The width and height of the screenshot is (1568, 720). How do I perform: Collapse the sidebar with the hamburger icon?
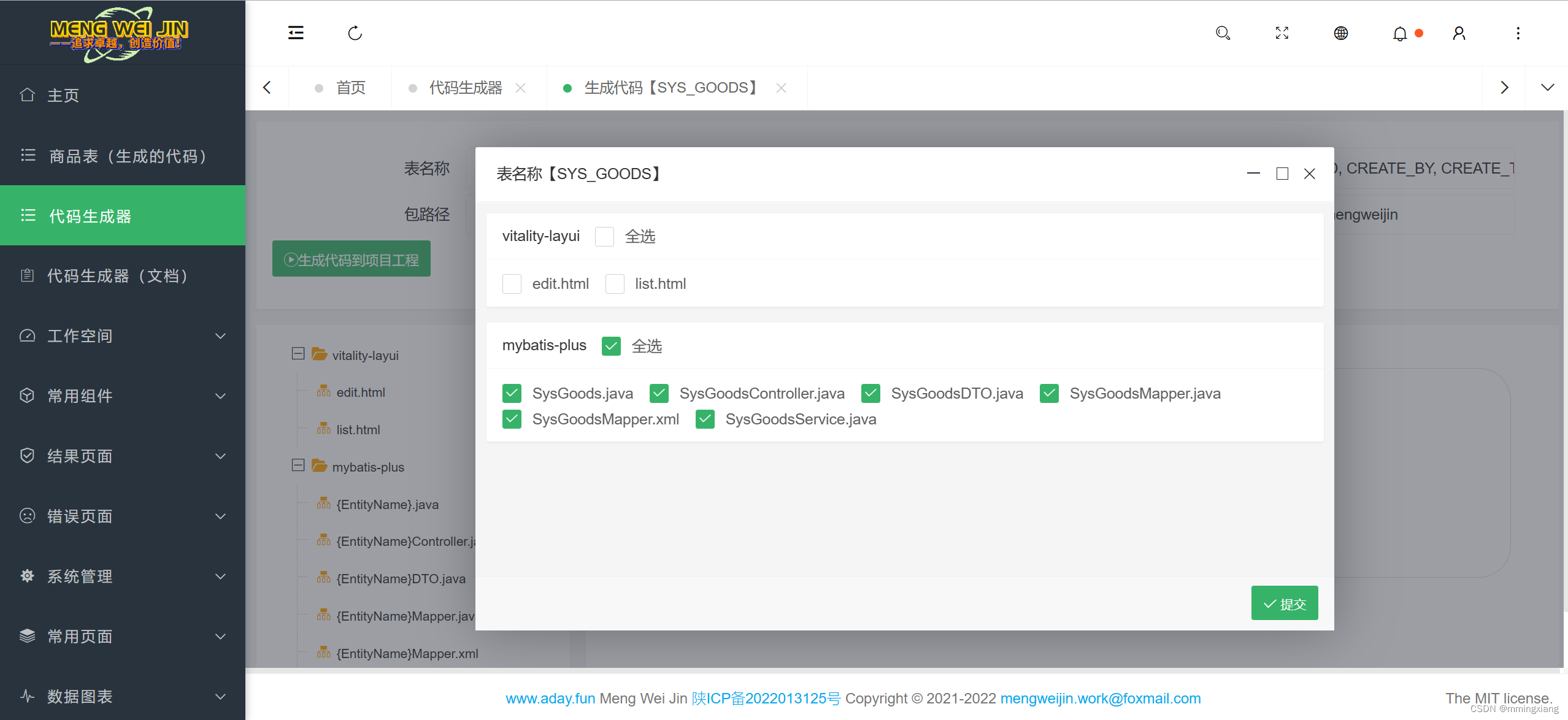(x=296, y=33)
